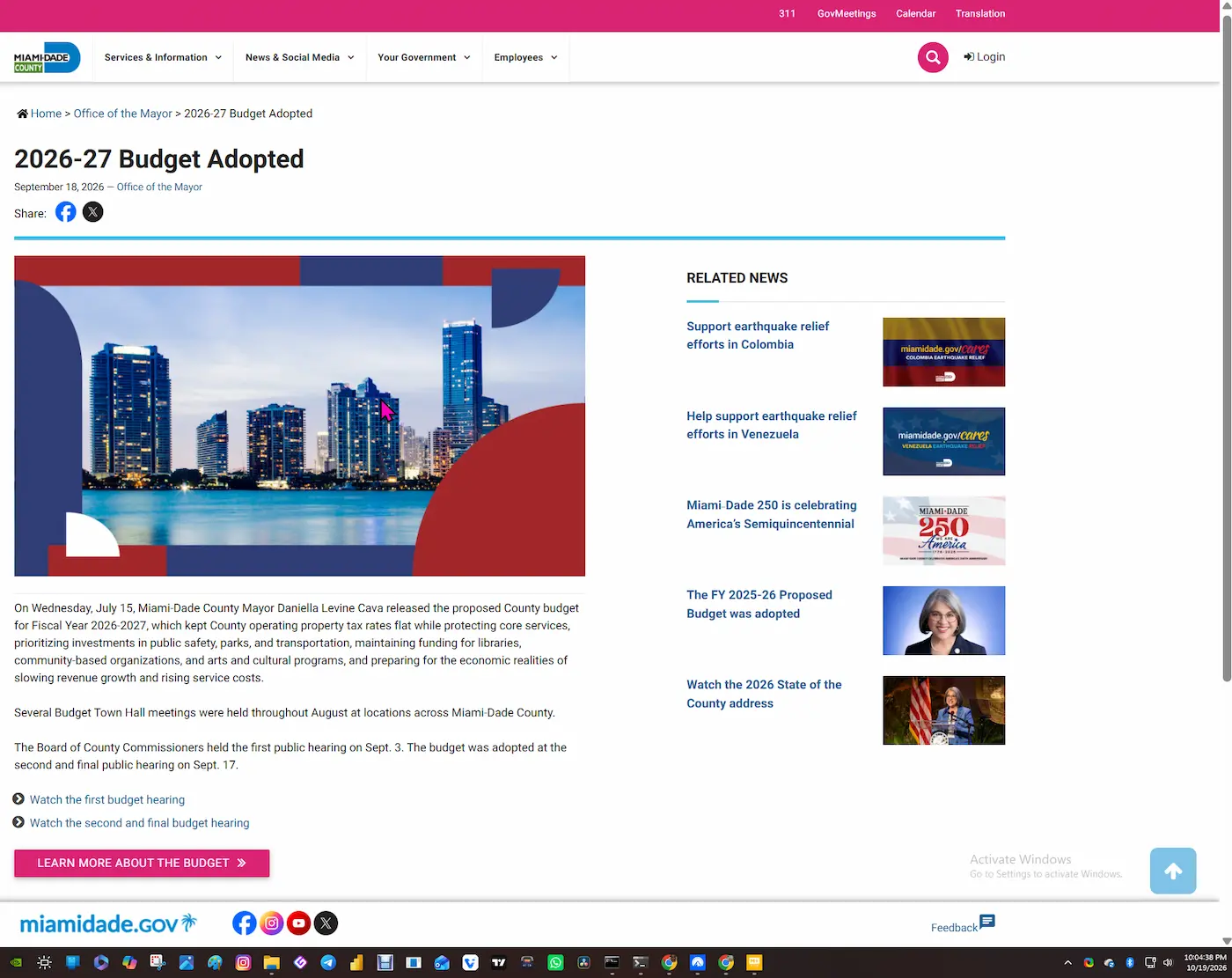Open Photos app in the taskbar
The width and height of the screenshot is (1232, 978).
point(187,962)
